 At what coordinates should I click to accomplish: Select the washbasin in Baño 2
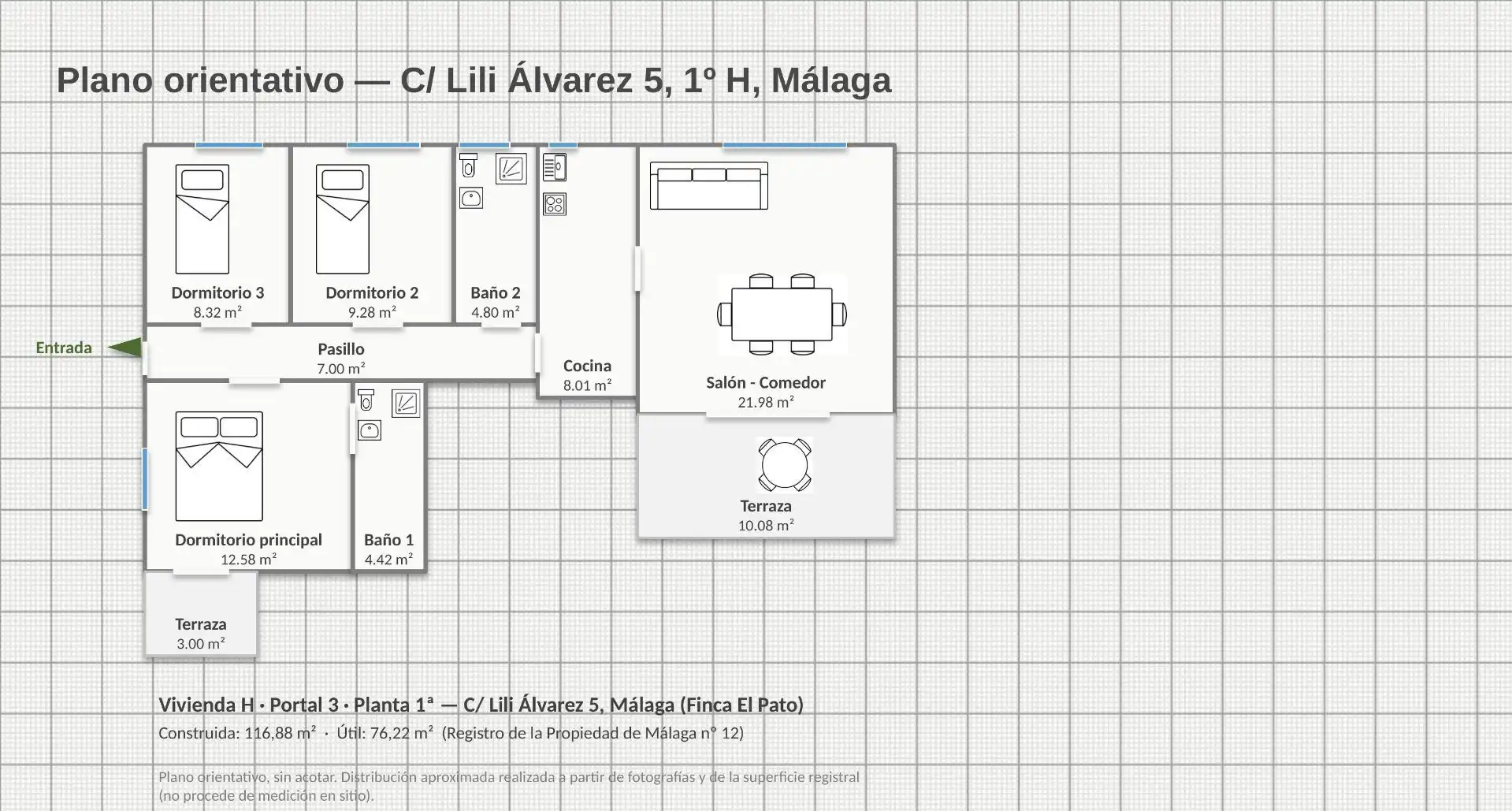coord(471,198)
